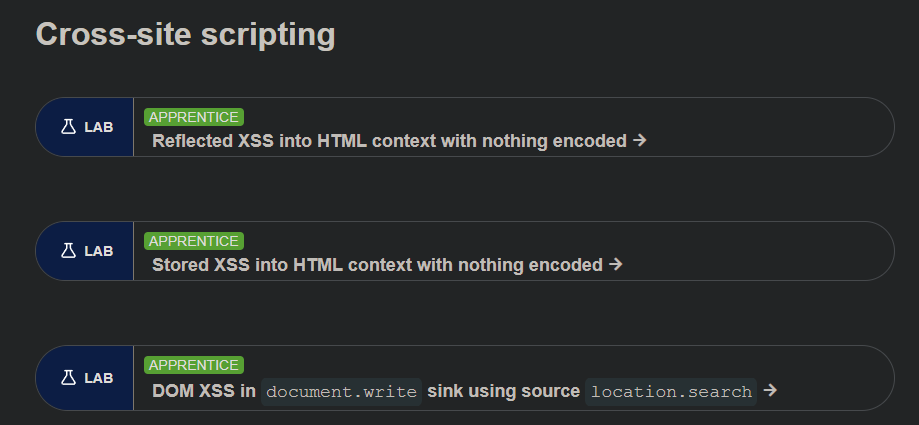Click the flask icon in the DOM XSS lab
This screenshot has width=919, height=425.
pos(68,378)
